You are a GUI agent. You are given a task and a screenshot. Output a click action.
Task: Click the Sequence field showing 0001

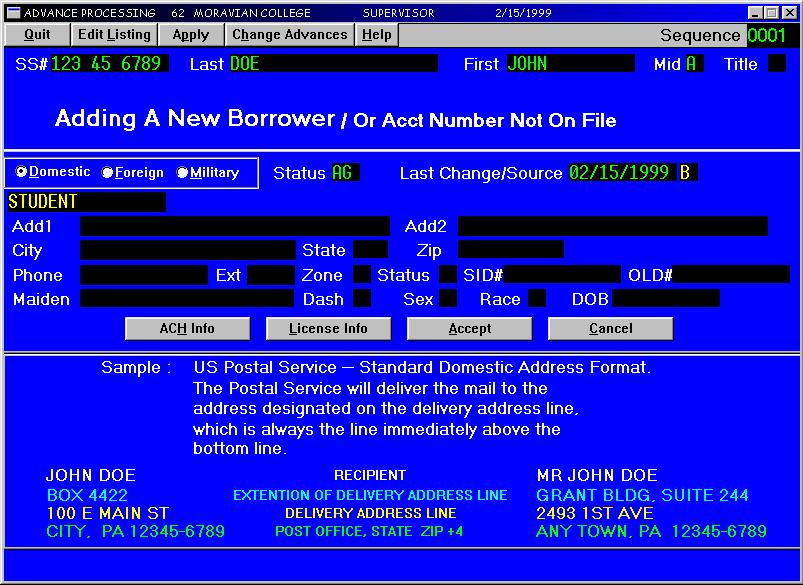click(x=772, y=35)
